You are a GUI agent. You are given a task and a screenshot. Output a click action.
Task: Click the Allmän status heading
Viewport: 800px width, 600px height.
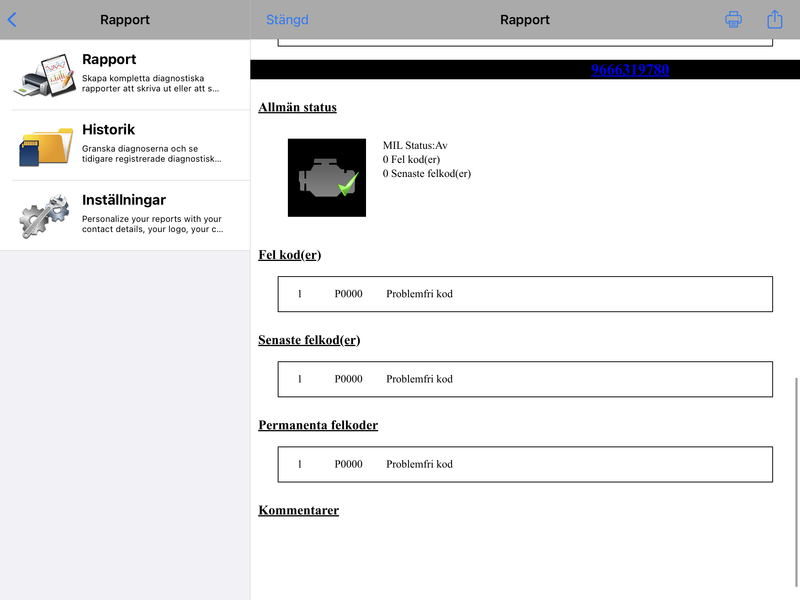tap(297, 107)
